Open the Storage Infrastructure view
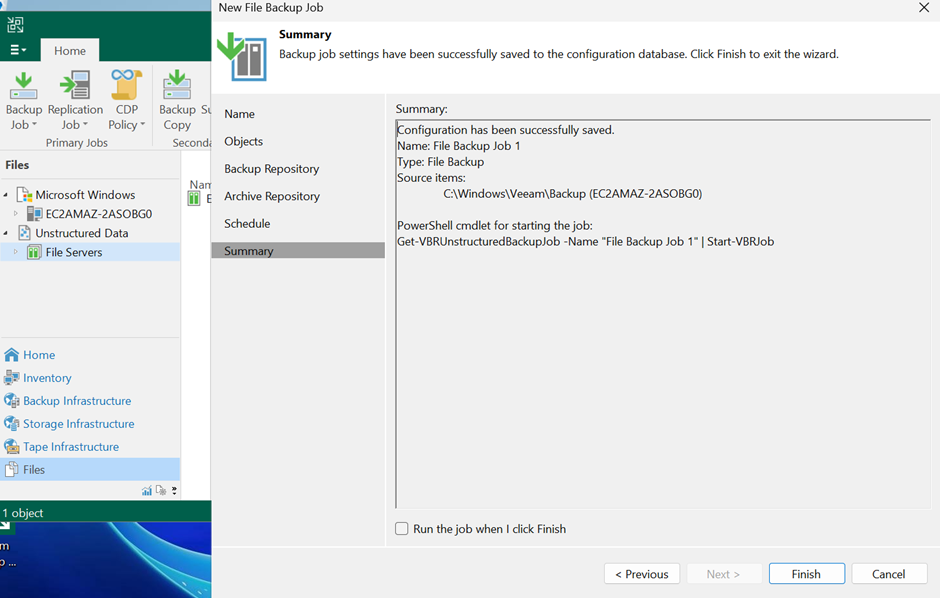Image resolution: width=940 pixels, height=598 pixels. point(79,424)
